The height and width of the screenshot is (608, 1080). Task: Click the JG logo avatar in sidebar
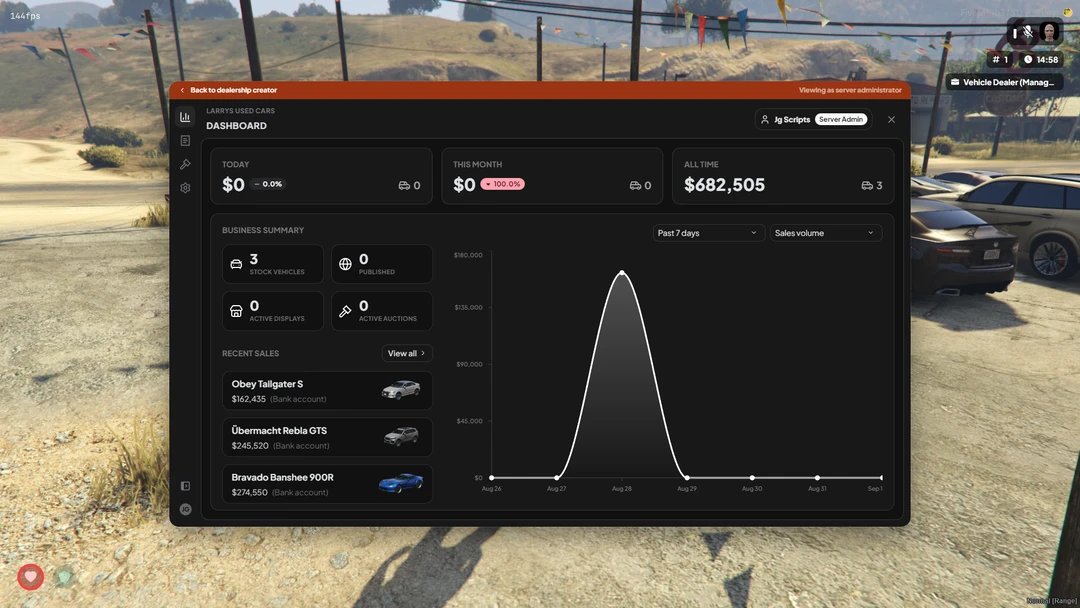tap(185, 510)
